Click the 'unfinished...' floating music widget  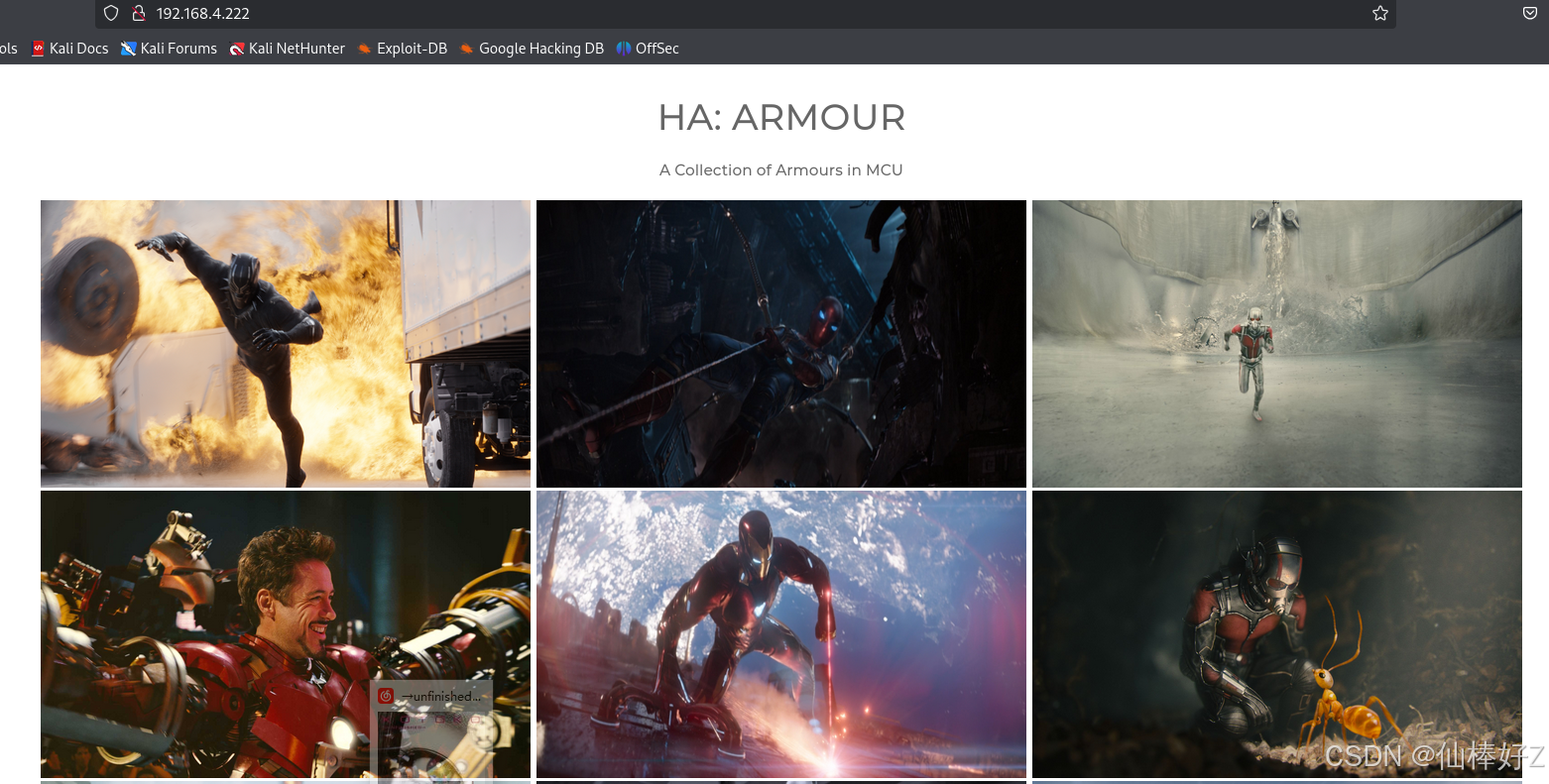click(431, 731)
